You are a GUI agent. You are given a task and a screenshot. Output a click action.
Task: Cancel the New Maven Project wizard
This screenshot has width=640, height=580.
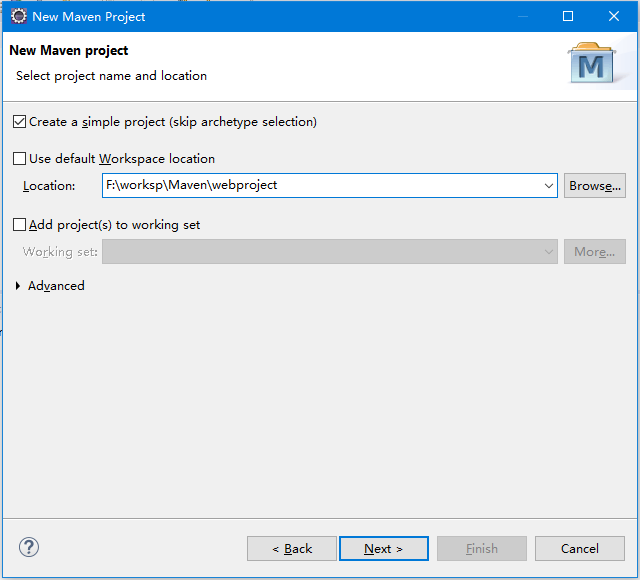(580, 549)
